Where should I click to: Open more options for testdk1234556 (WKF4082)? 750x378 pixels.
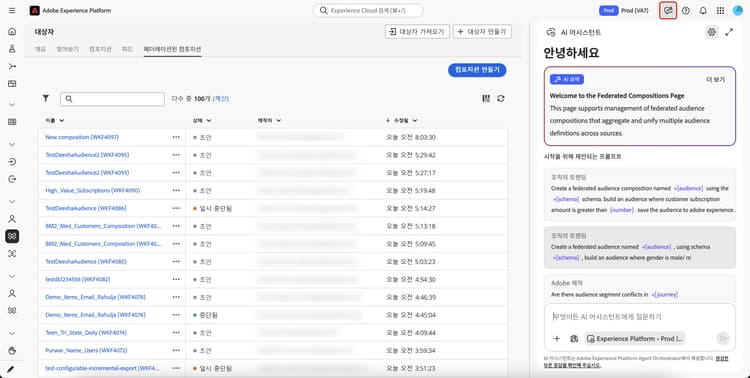pyautogui.click(x=176, y=279)
